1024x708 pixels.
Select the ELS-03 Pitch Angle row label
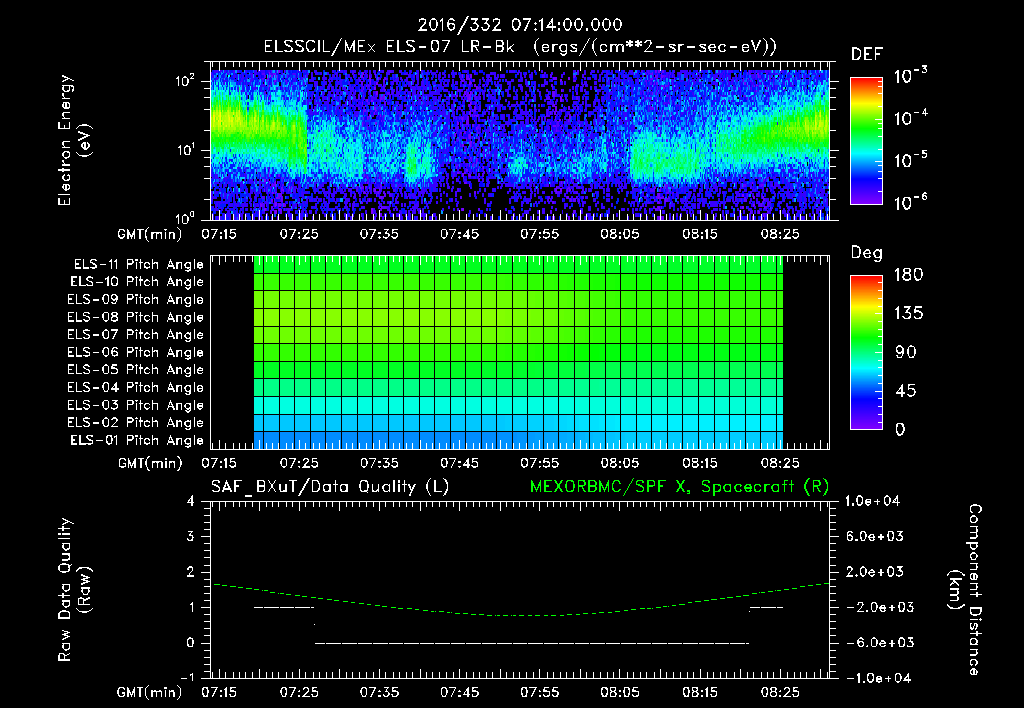pos(136,406)
